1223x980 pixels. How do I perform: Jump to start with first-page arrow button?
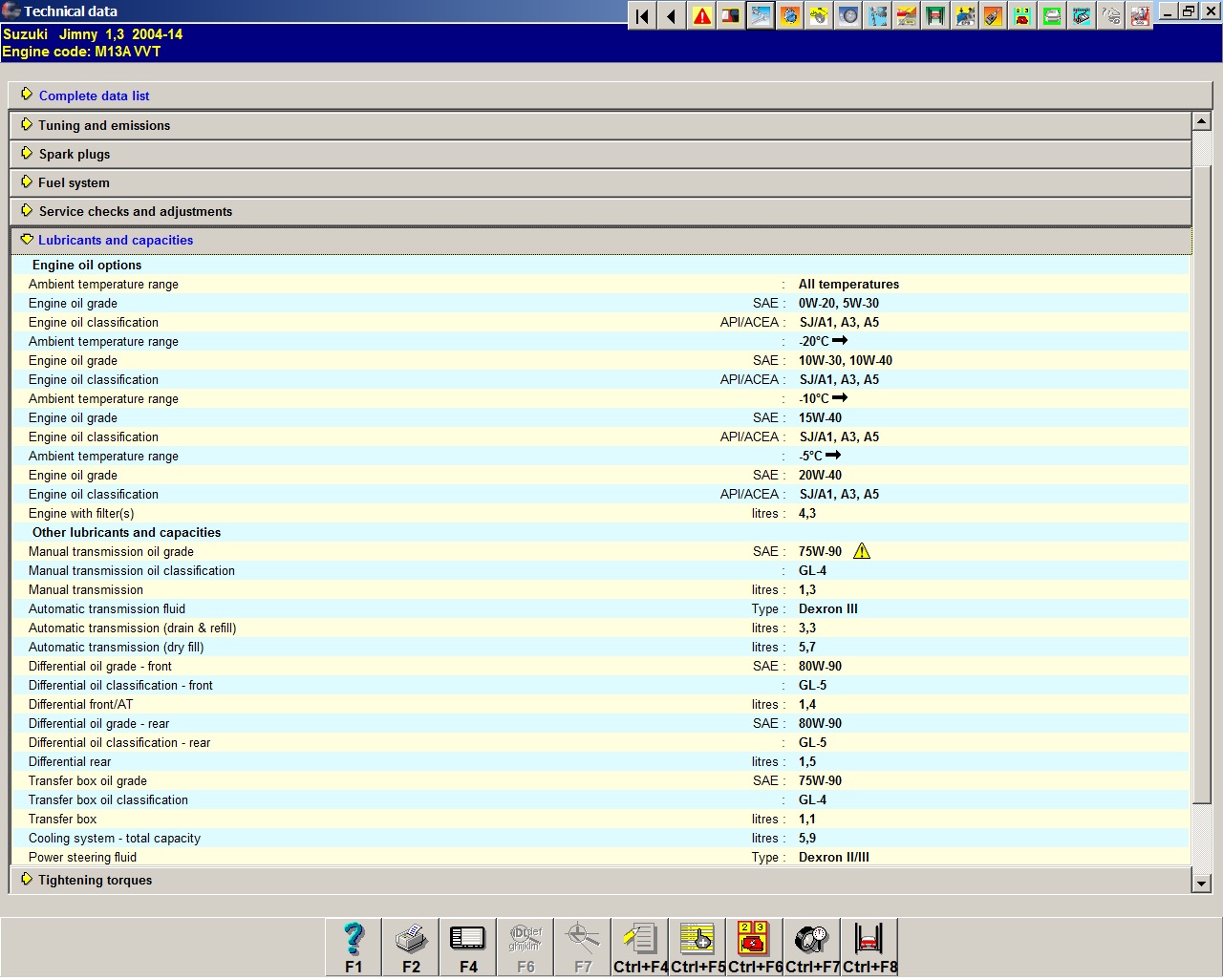click(x=643, y=16)
